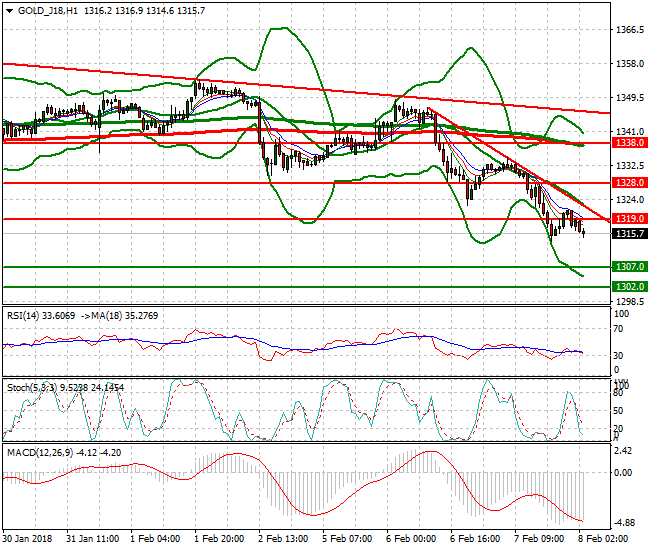Select the Stoch(5,3,3) indicator label
This screenshot has width=650, height=550.
(x=32, y=388)
